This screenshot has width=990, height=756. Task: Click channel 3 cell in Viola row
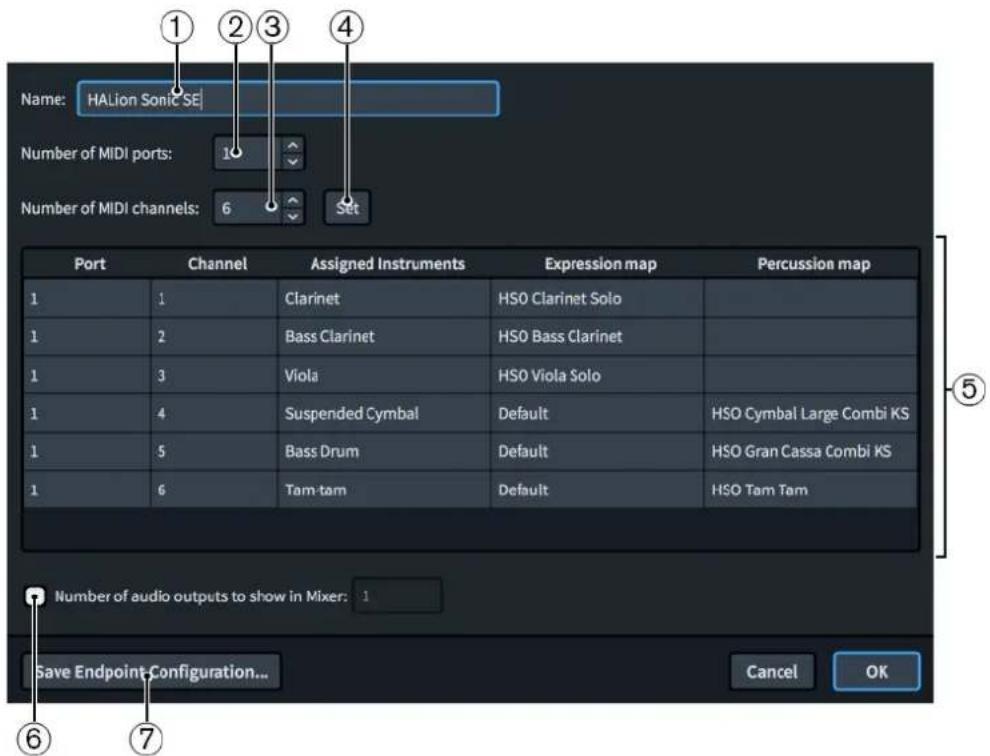pos(214,375)
